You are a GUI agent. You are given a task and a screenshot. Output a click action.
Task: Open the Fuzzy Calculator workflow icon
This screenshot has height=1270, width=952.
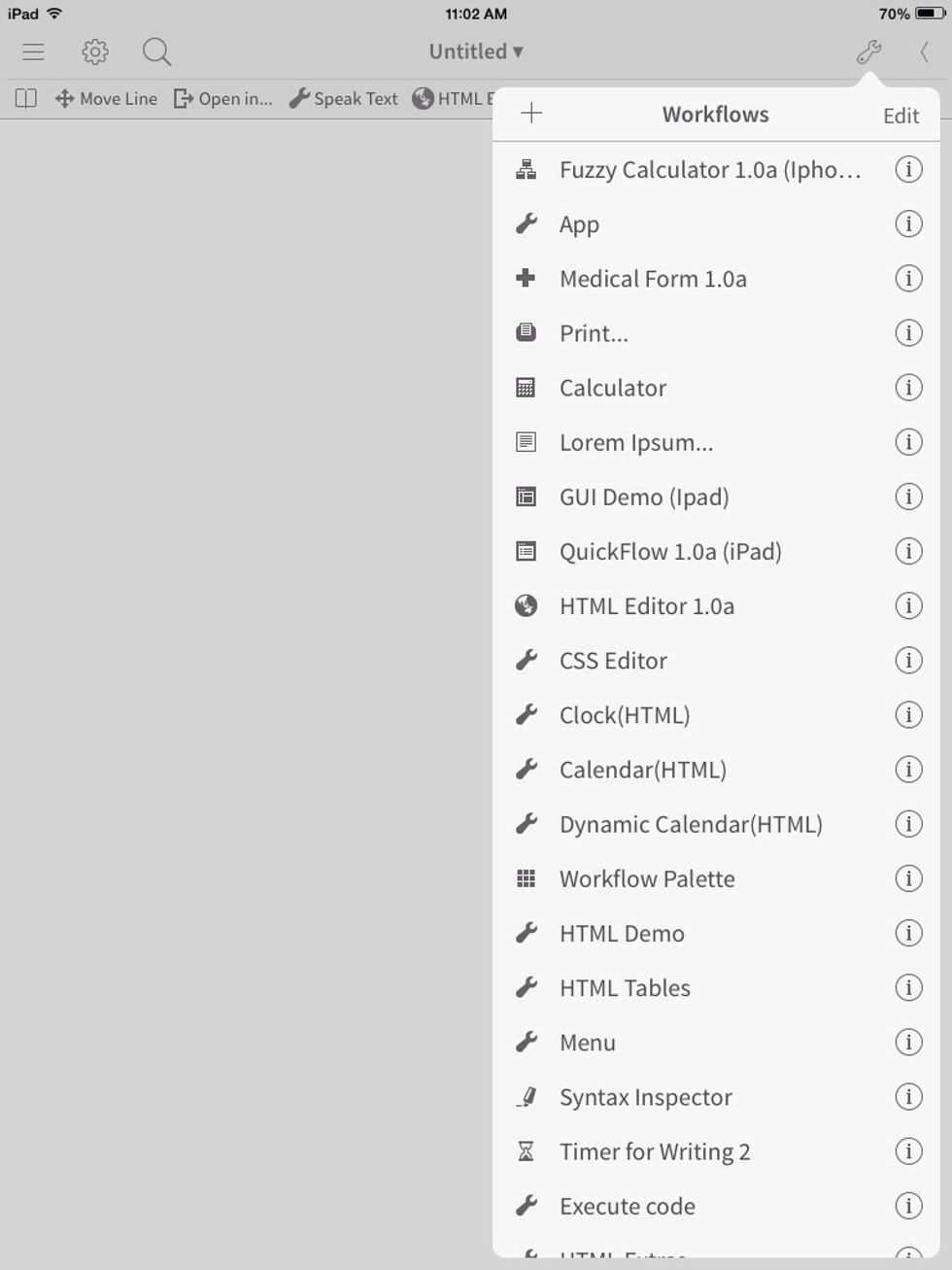tap(526, 168)
